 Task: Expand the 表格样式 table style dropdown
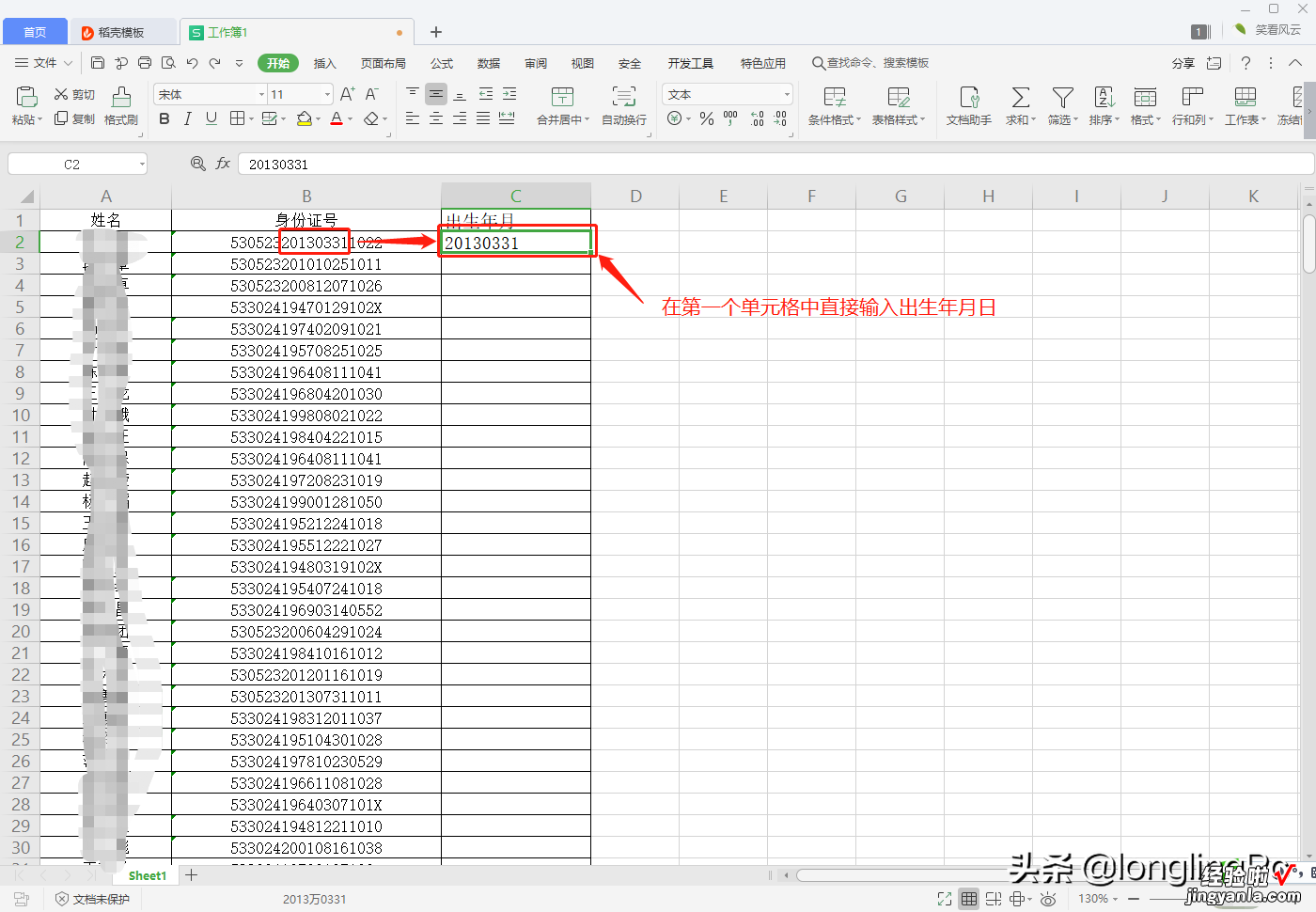922,120
